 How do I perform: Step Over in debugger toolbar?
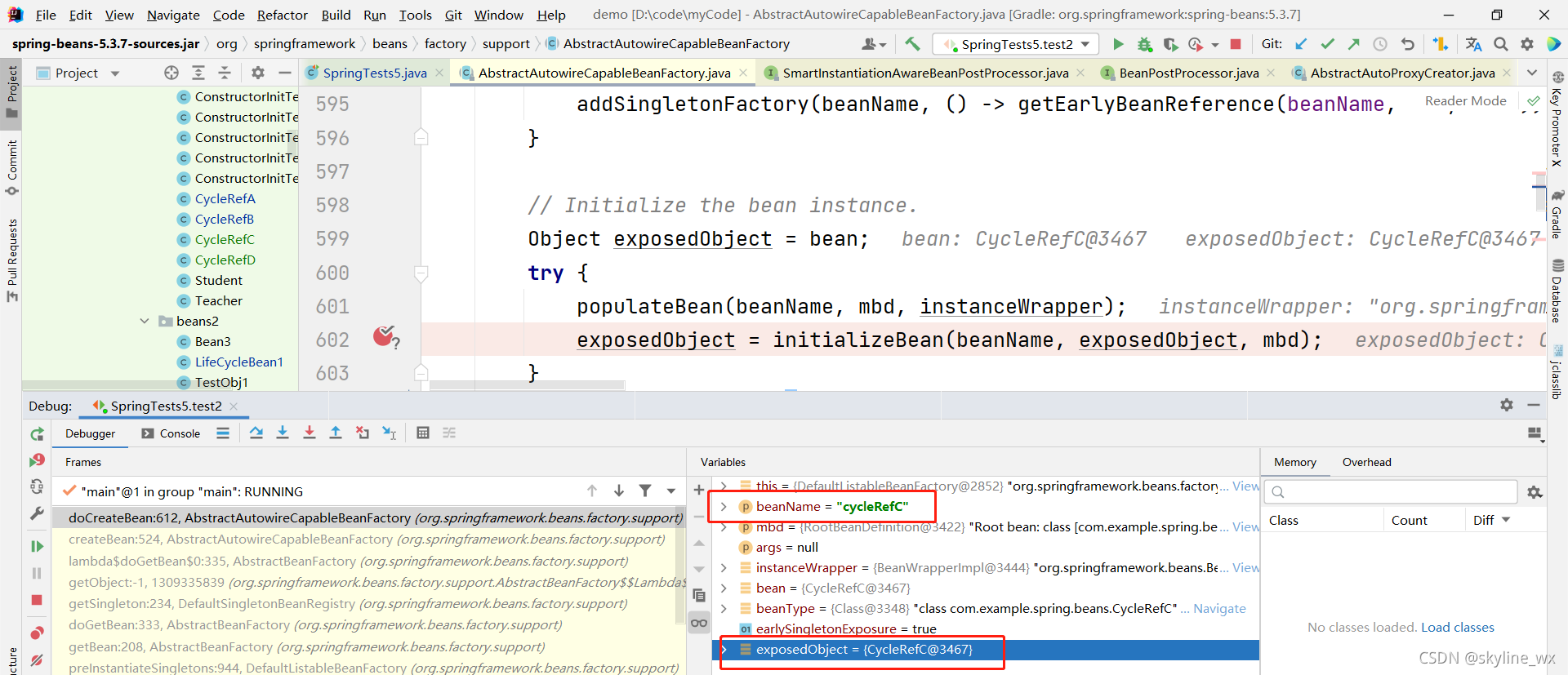pos(256,433)
